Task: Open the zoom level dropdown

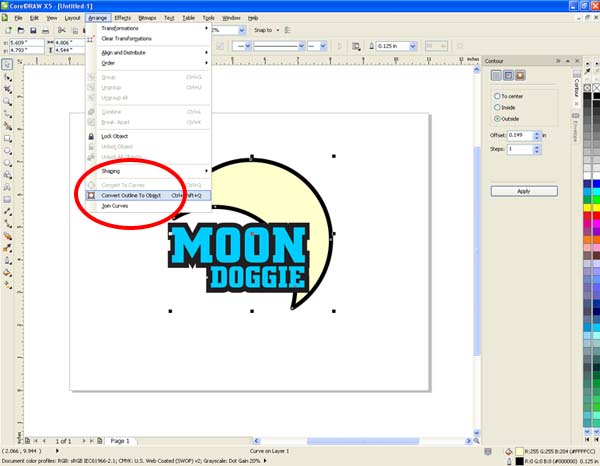Action: coord(242,30)
